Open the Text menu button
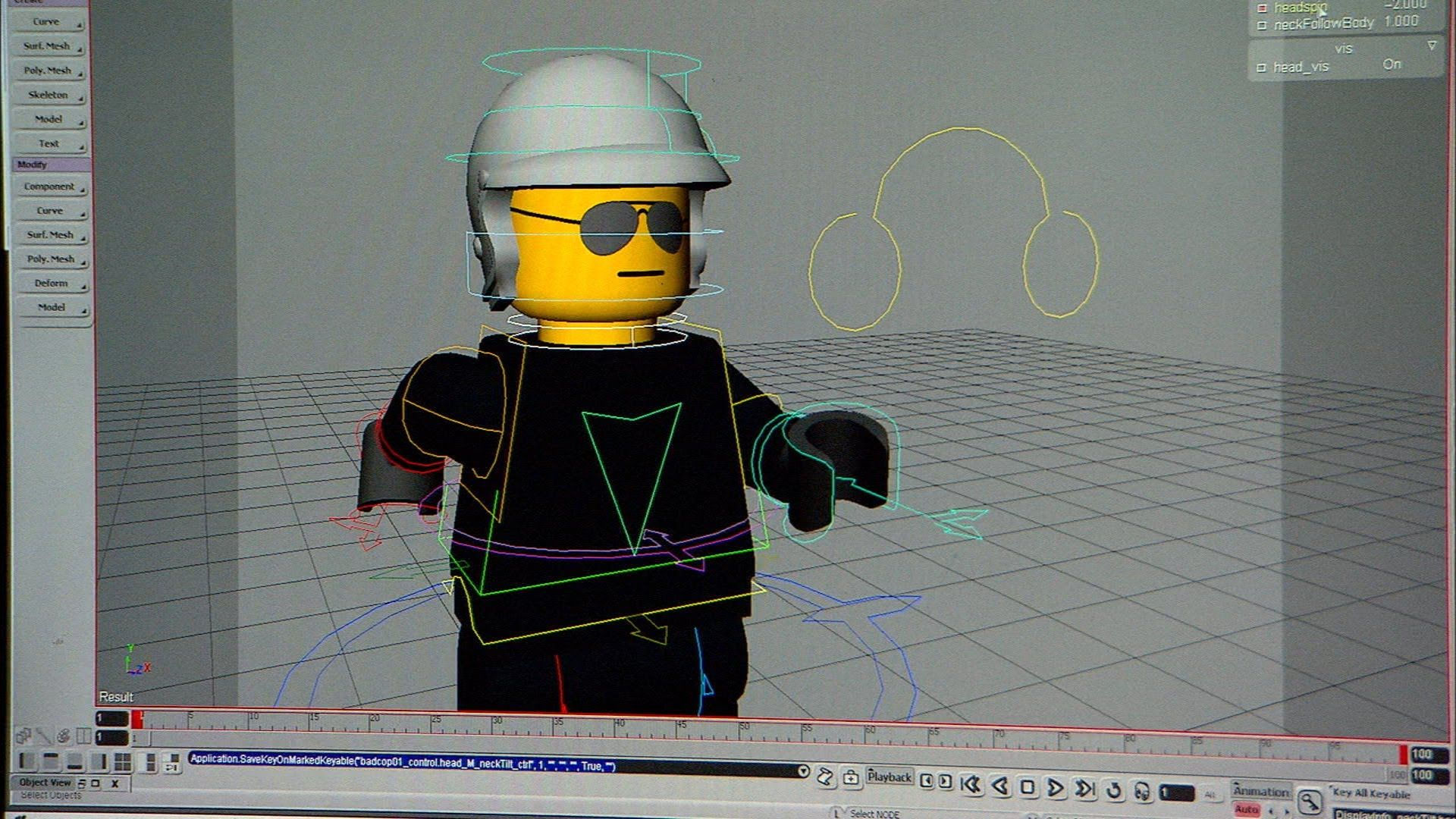The image size is (1456, 819). 49,143
